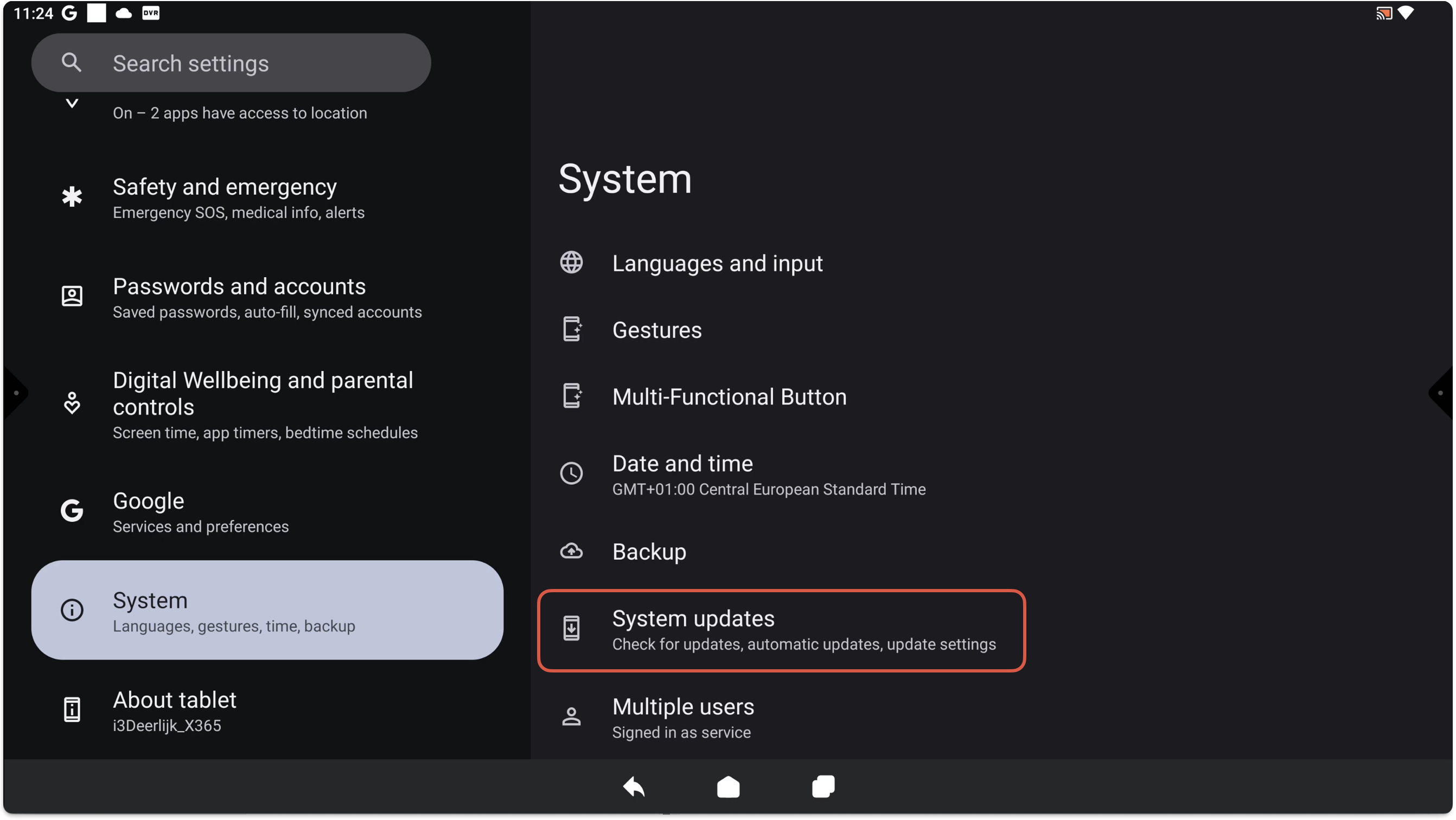
Task: Open About tablet in sidebar
Action: (x=174, y=710)
